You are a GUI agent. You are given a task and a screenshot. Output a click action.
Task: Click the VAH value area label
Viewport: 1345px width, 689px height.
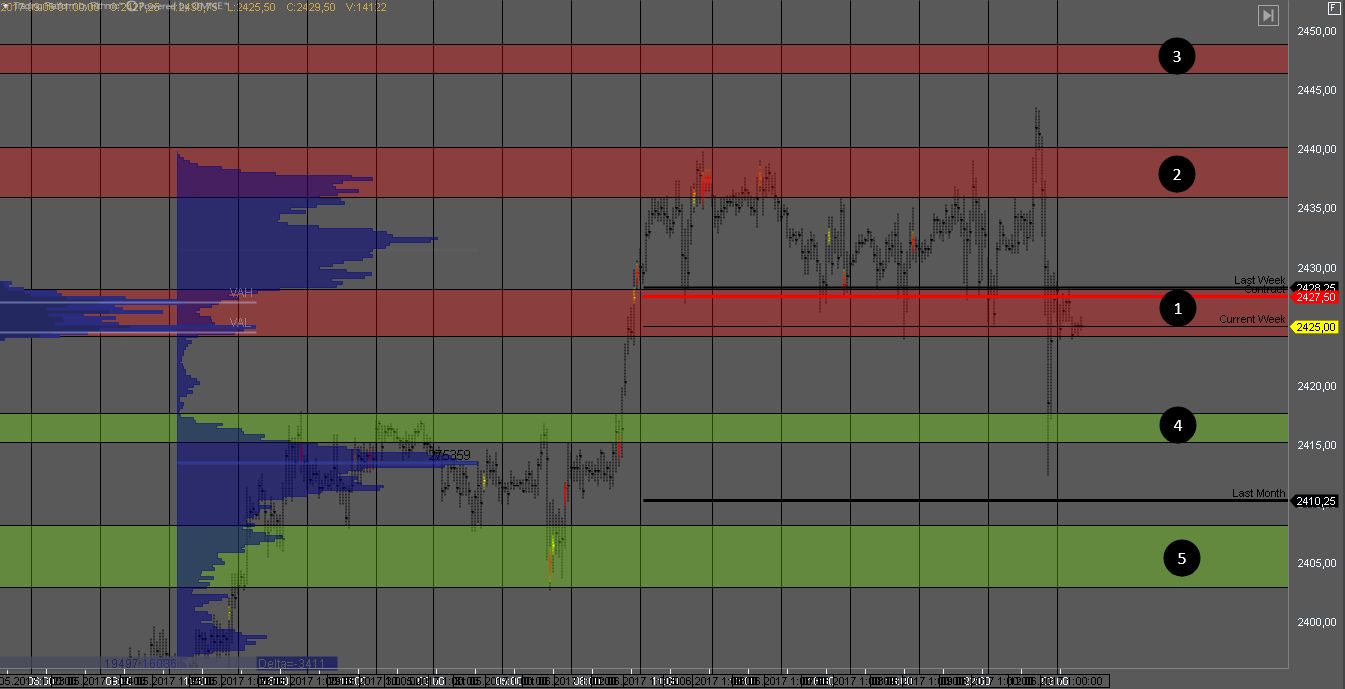click(240, 293)
